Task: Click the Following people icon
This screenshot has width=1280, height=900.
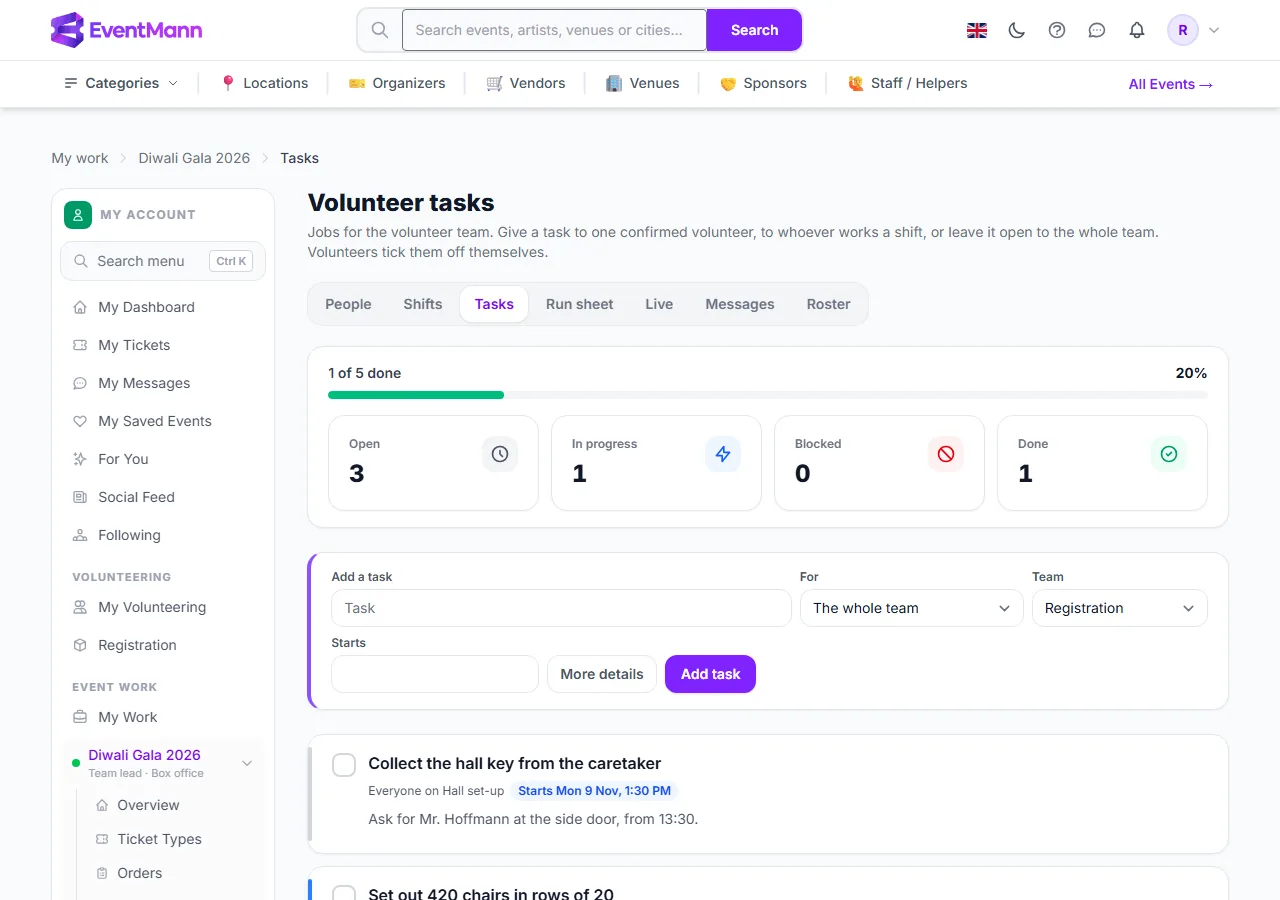Action: click(80, 535)
